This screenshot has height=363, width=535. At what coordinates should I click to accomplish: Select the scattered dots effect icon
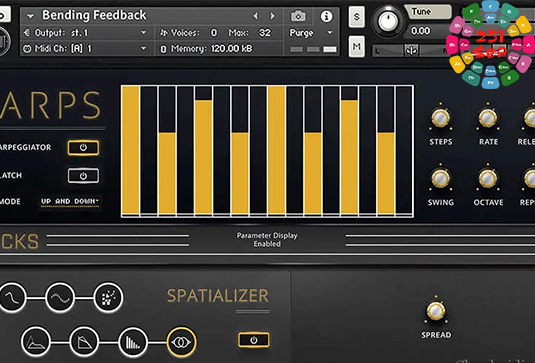click(108, 297)
